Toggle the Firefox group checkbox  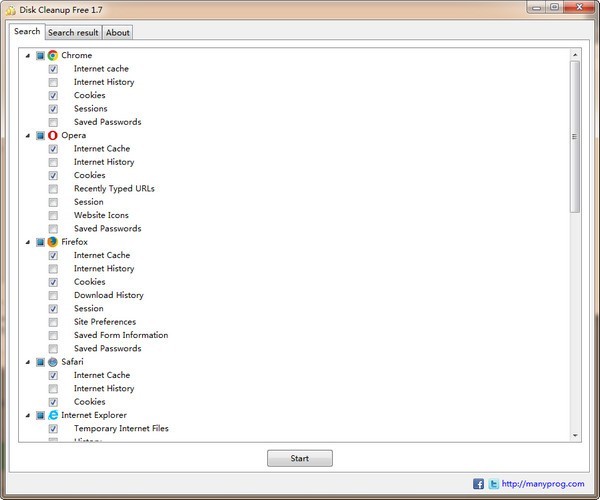(x=40, y=242)
